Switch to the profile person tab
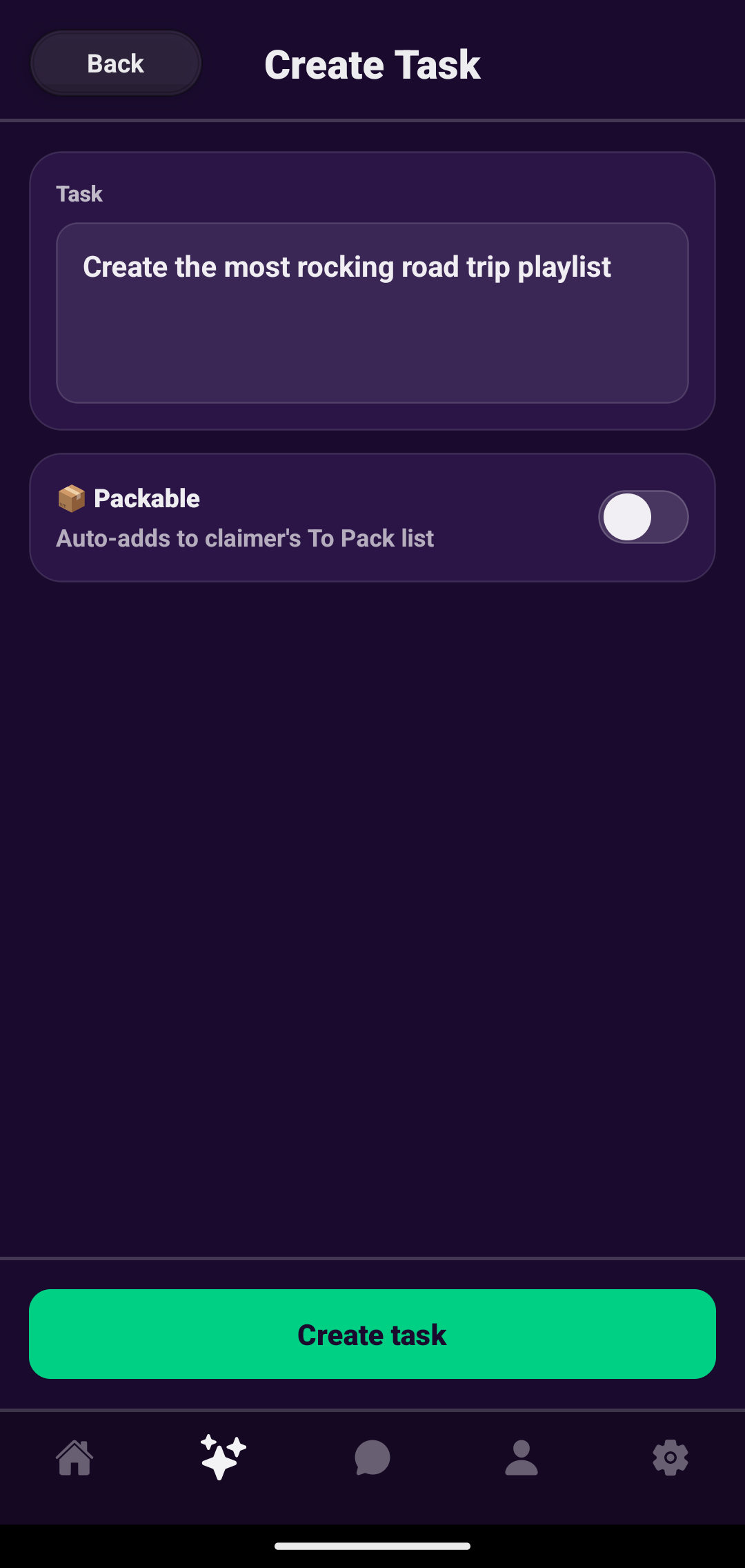This screenshot has height=1568, width=745. point(521,1458)
